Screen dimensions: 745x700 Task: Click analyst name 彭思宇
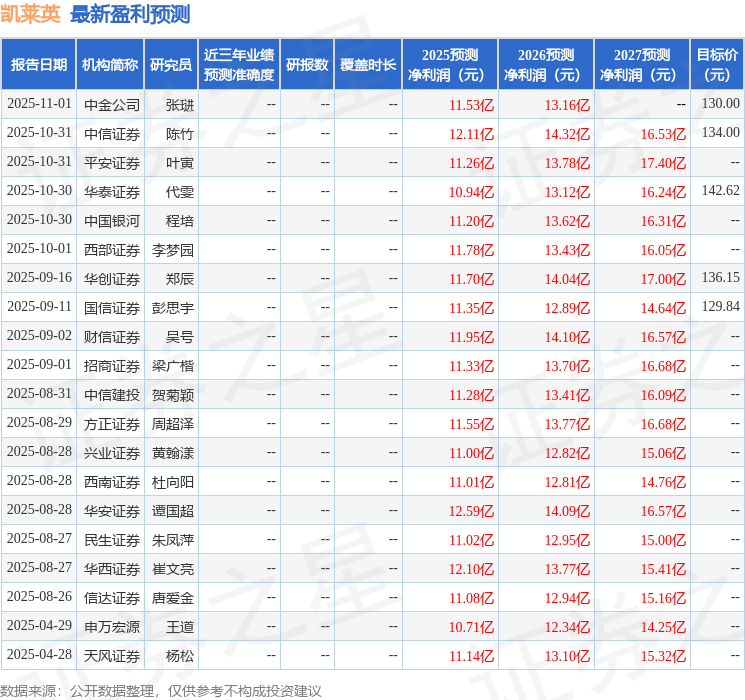(173, 307)
